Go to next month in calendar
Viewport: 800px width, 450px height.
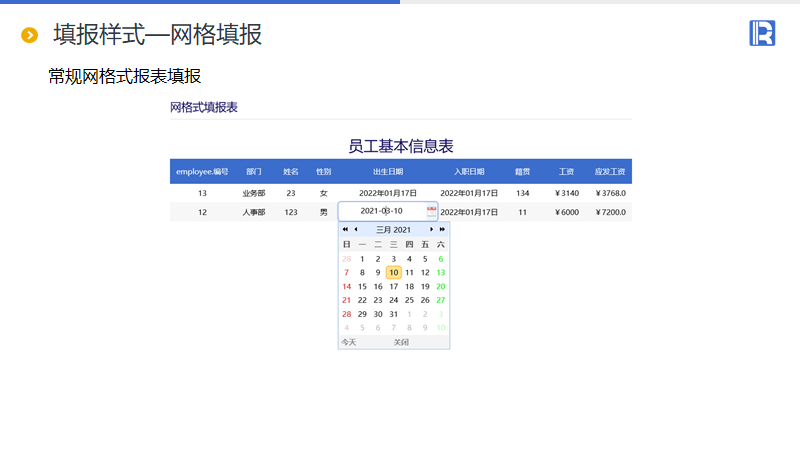[432, 230]
